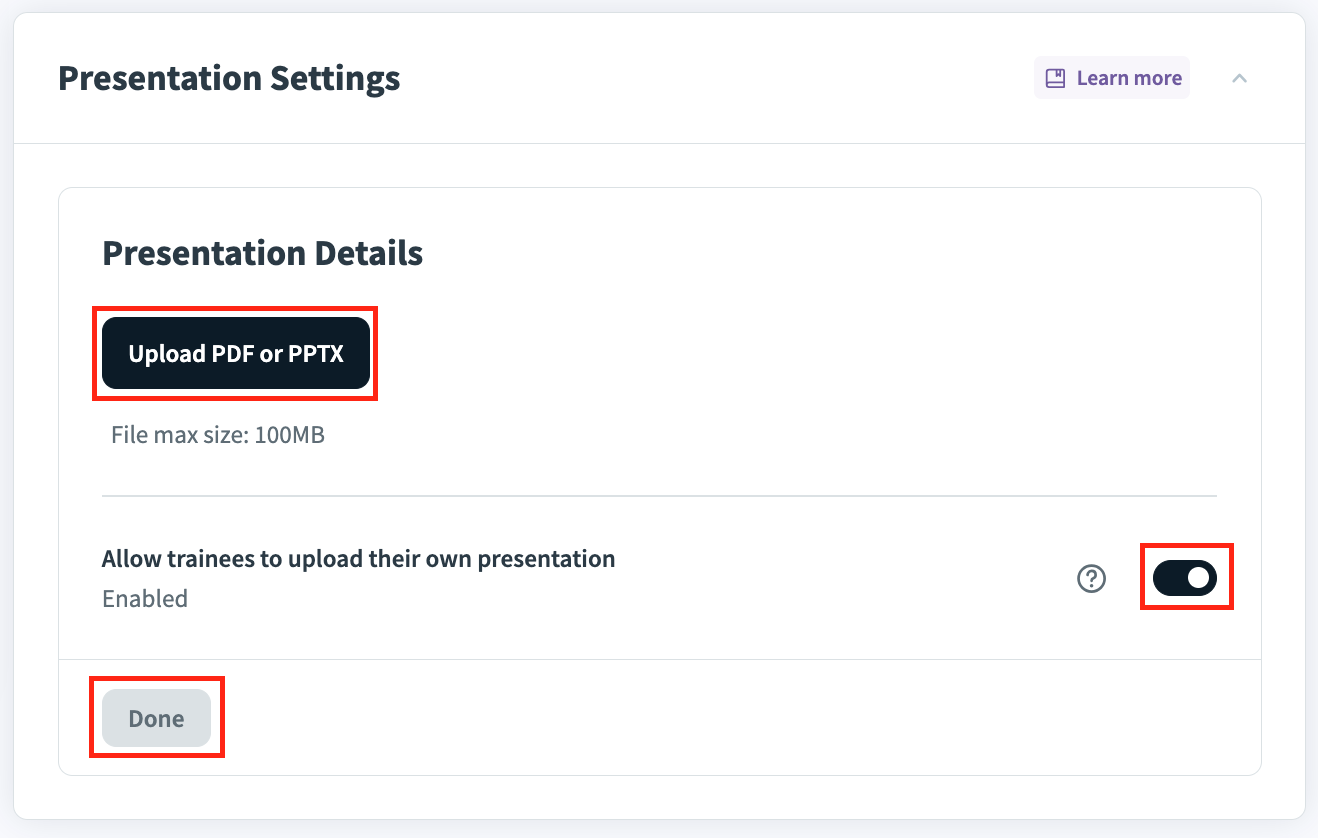This screenshot has width=1318, height=838.
Task: Open the Learn more link
Action: click(1112, 78)
